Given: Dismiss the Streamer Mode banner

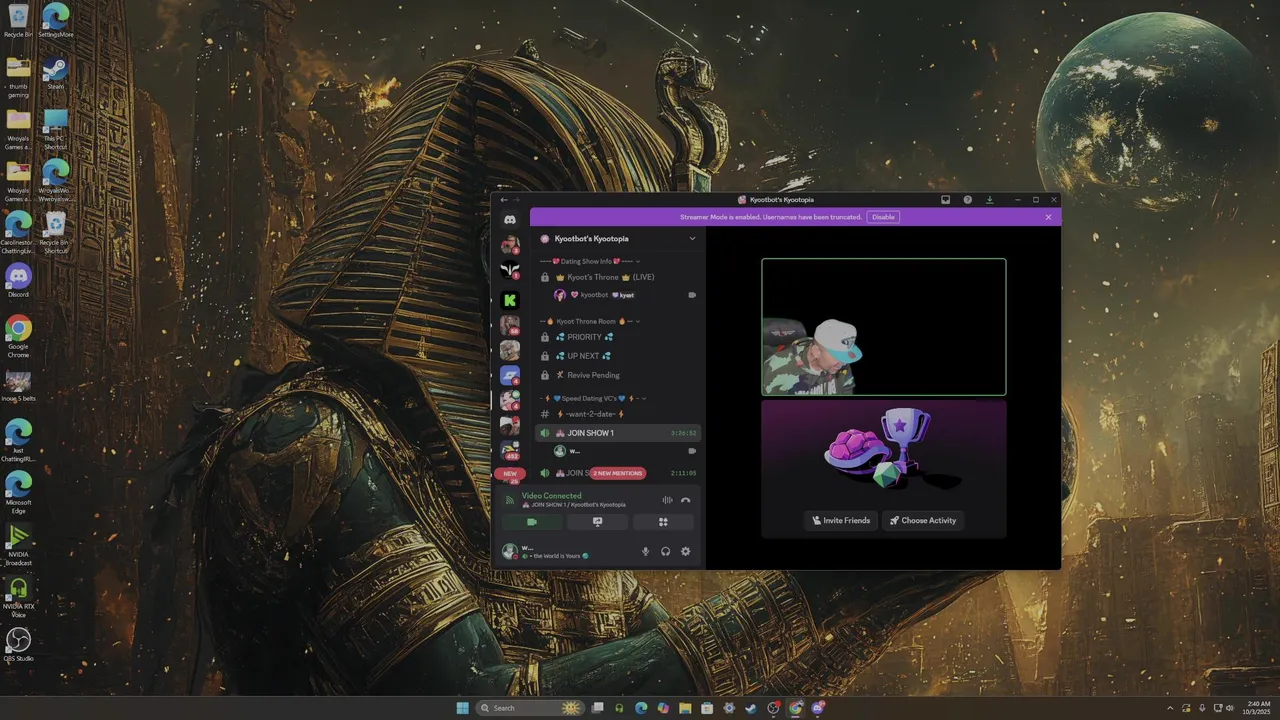Looking at the screenshot, I should pyautogui.click(x=1048, y=217).
